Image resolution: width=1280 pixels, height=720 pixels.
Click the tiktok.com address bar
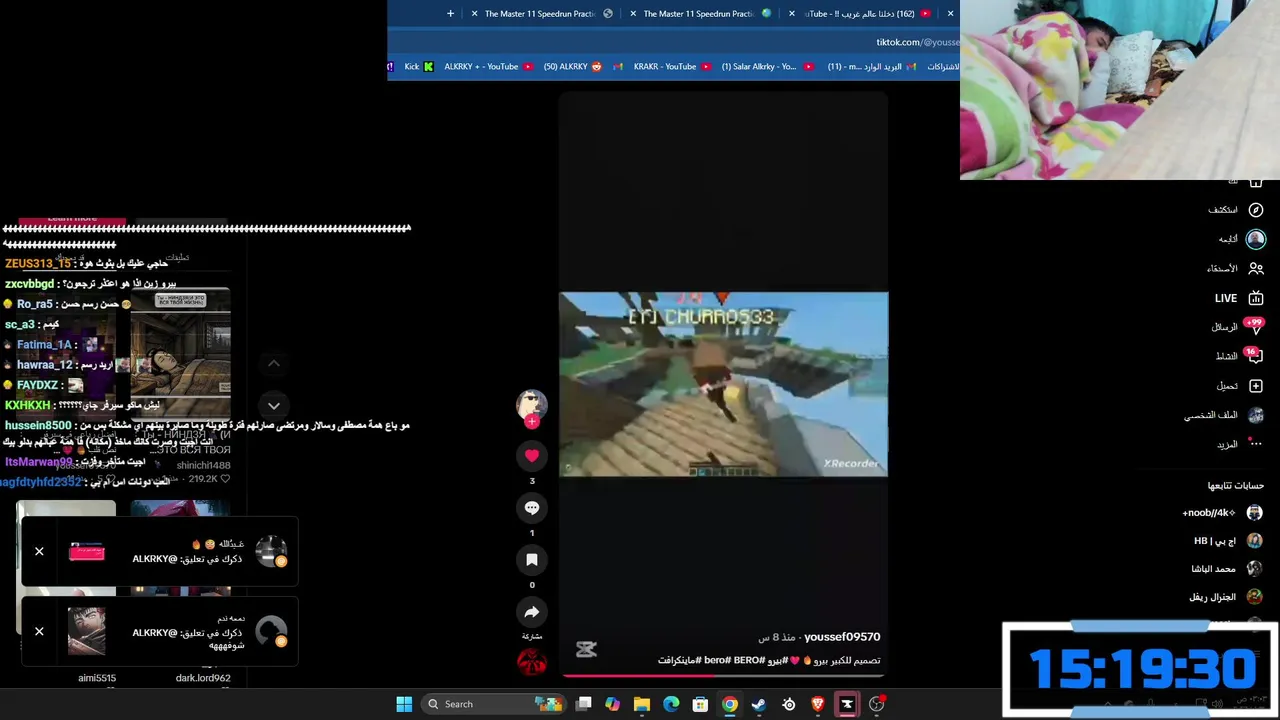tap(674, 42)
